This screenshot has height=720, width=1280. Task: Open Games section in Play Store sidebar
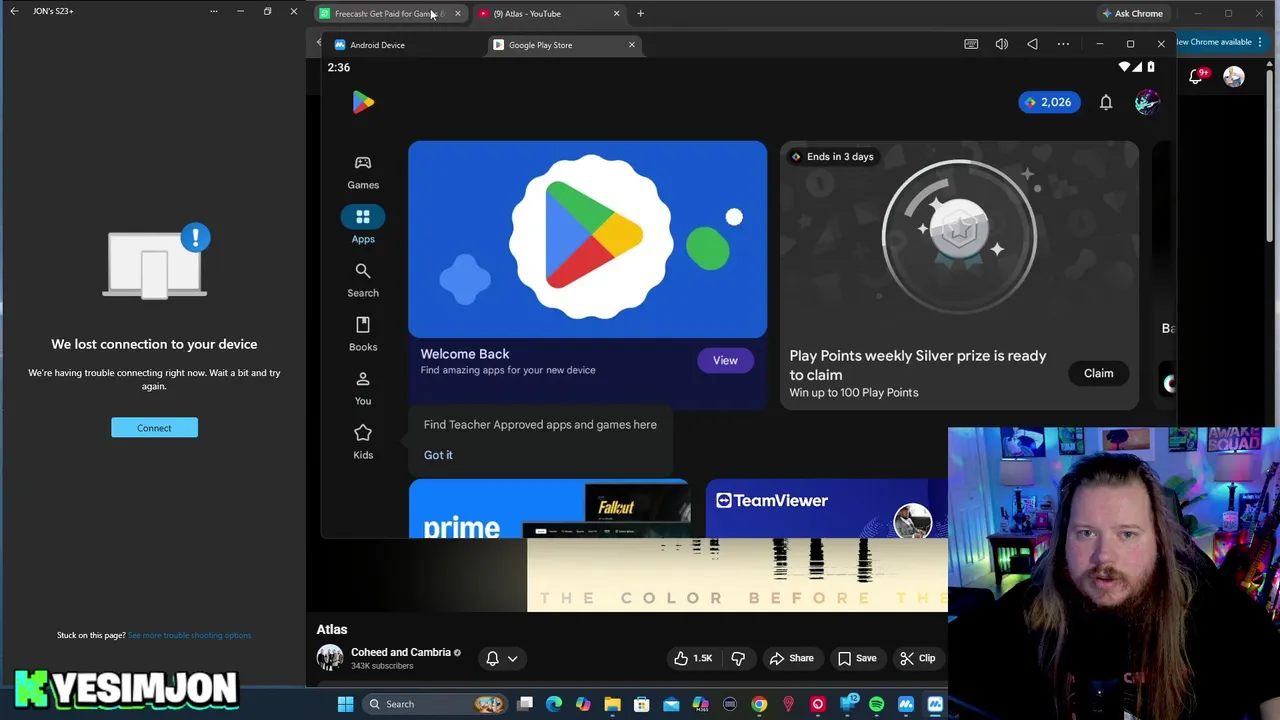(363, 172)
